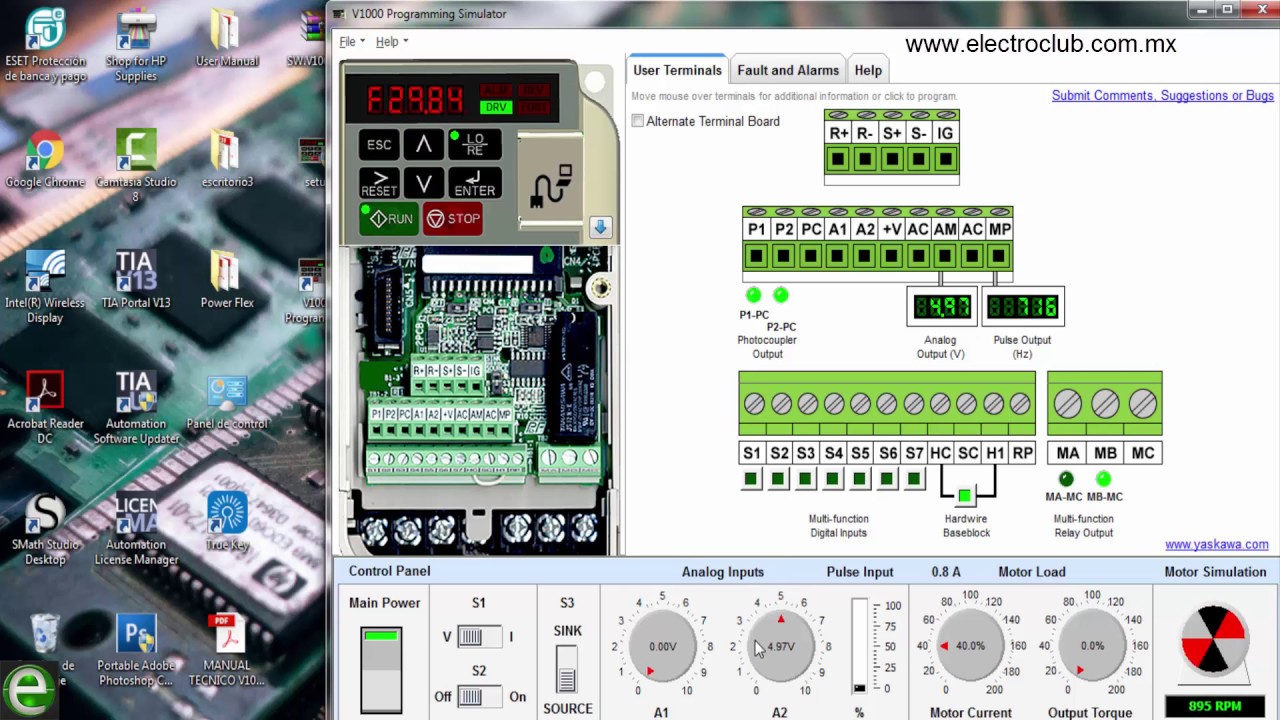The height and width of the screenshot is (720, 1280).
Task: Toggle the LO/RE key on the keypad
Action: [x=474, y=145]
